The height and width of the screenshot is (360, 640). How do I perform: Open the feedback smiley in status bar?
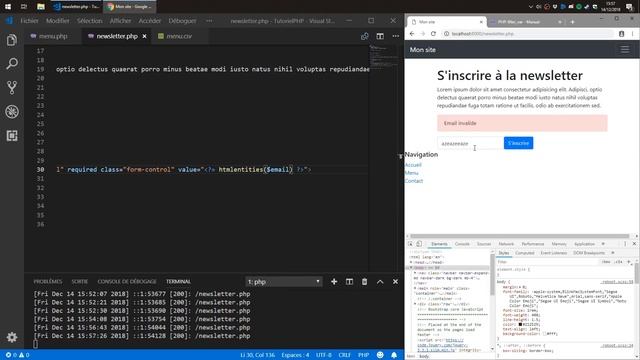coord(380,355)
